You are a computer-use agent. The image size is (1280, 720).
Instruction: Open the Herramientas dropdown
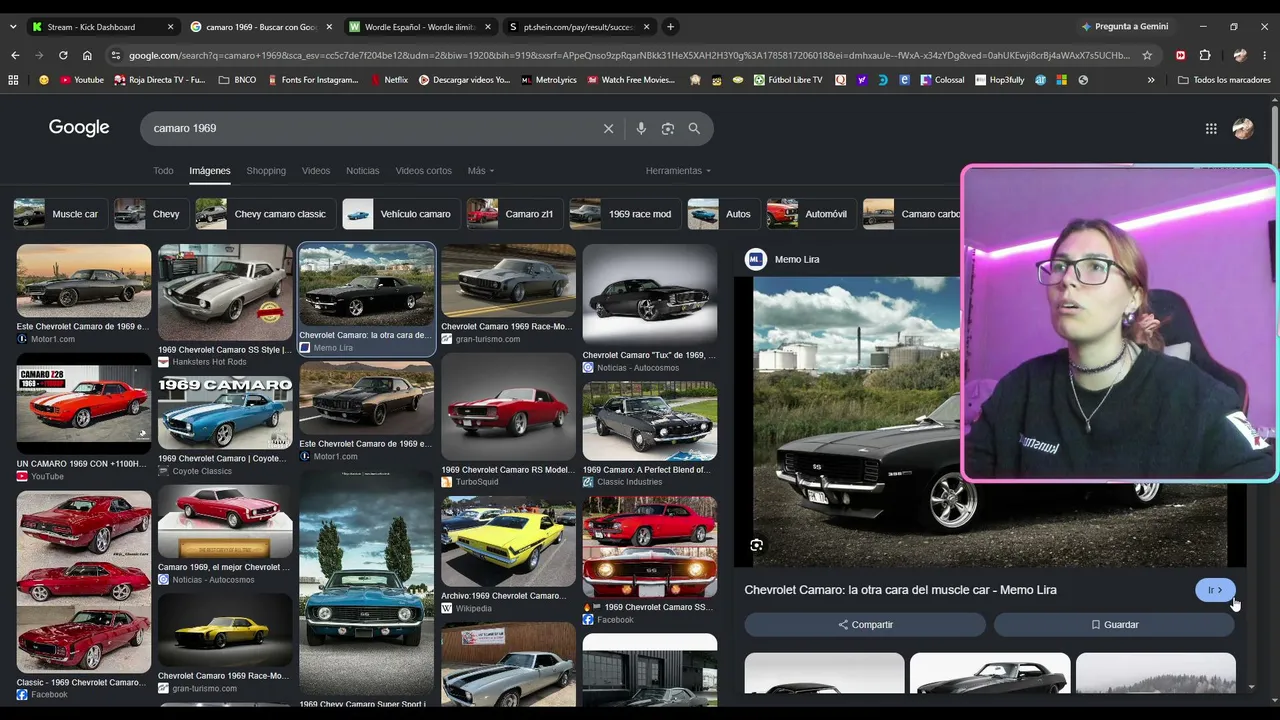pos(678,171)
